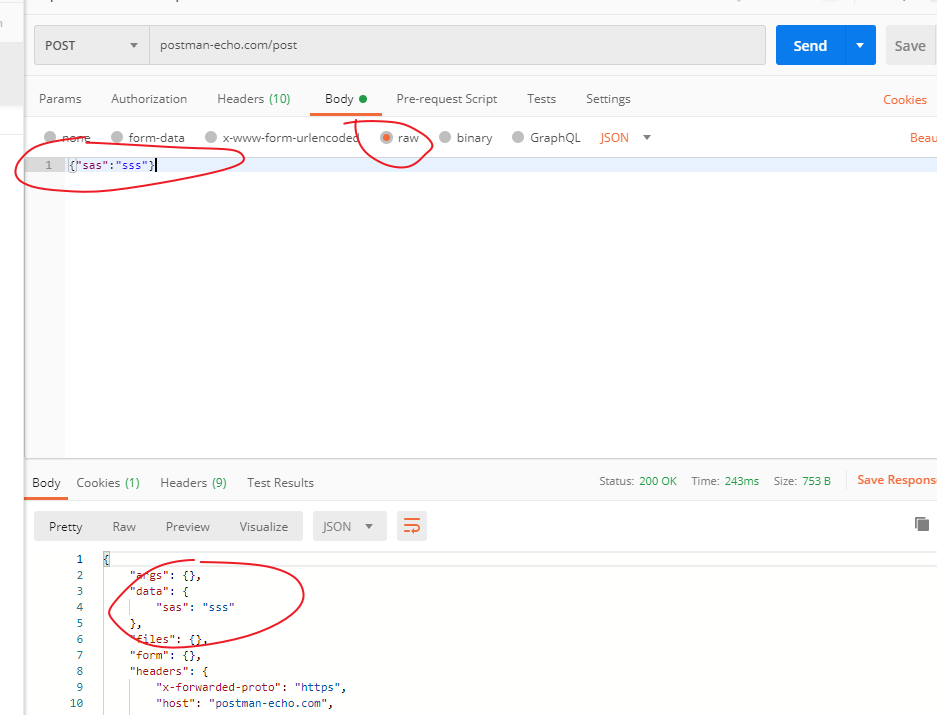Viewport: 937px width, 715px height.
Task: Click the "form": {} response line
Action: click(x=165, y=655)
